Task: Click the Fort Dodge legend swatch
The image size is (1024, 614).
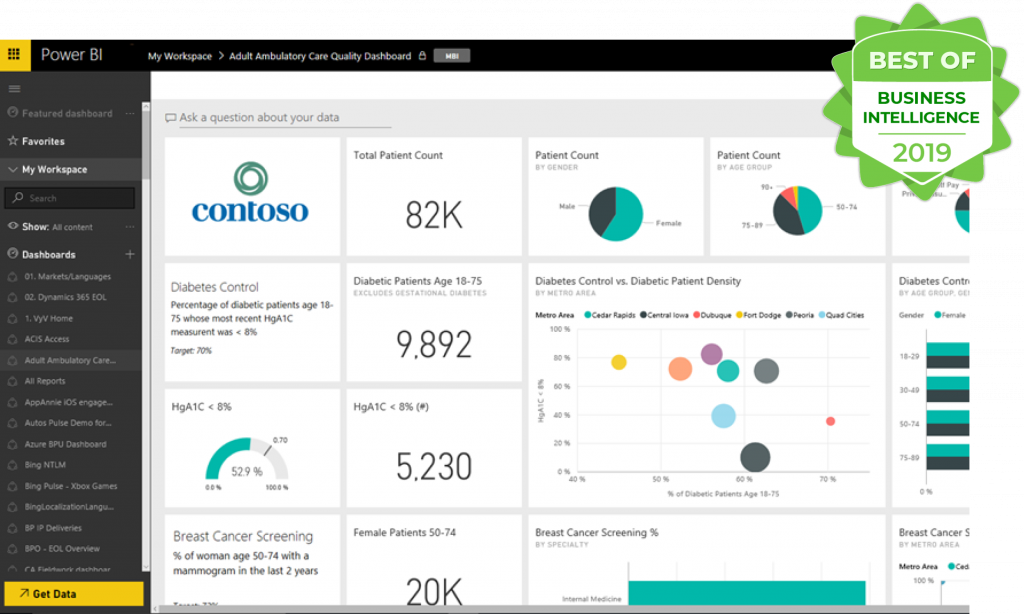Action: click(739, 315)
